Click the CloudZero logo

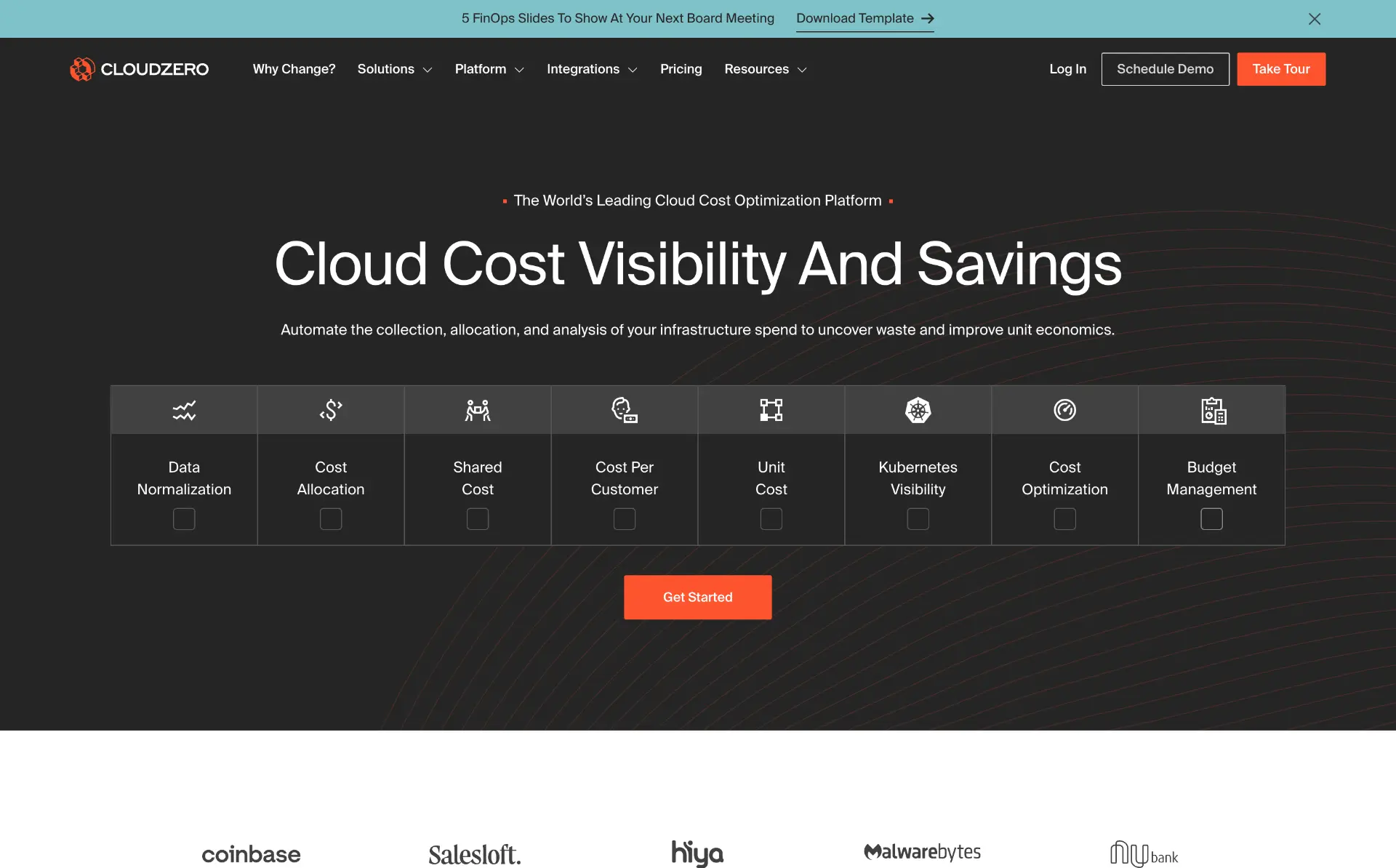139,69
